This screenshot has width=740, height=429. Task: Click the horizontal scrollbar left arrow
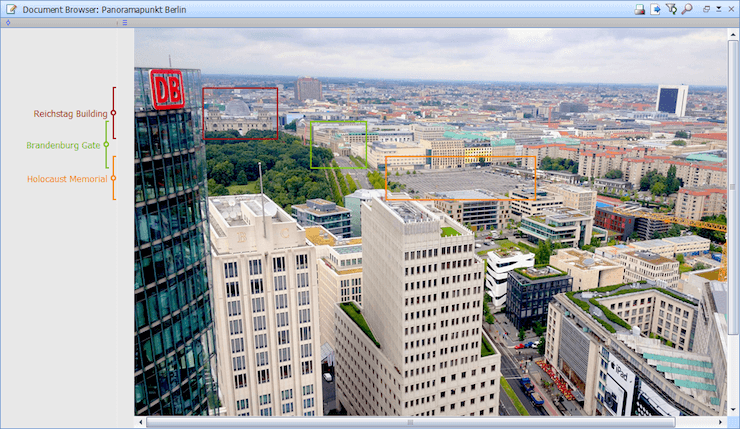click(141, 422)
